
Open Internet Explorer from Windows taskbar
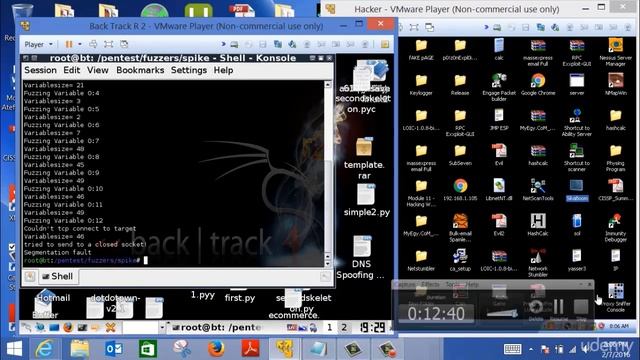[44, 349]
